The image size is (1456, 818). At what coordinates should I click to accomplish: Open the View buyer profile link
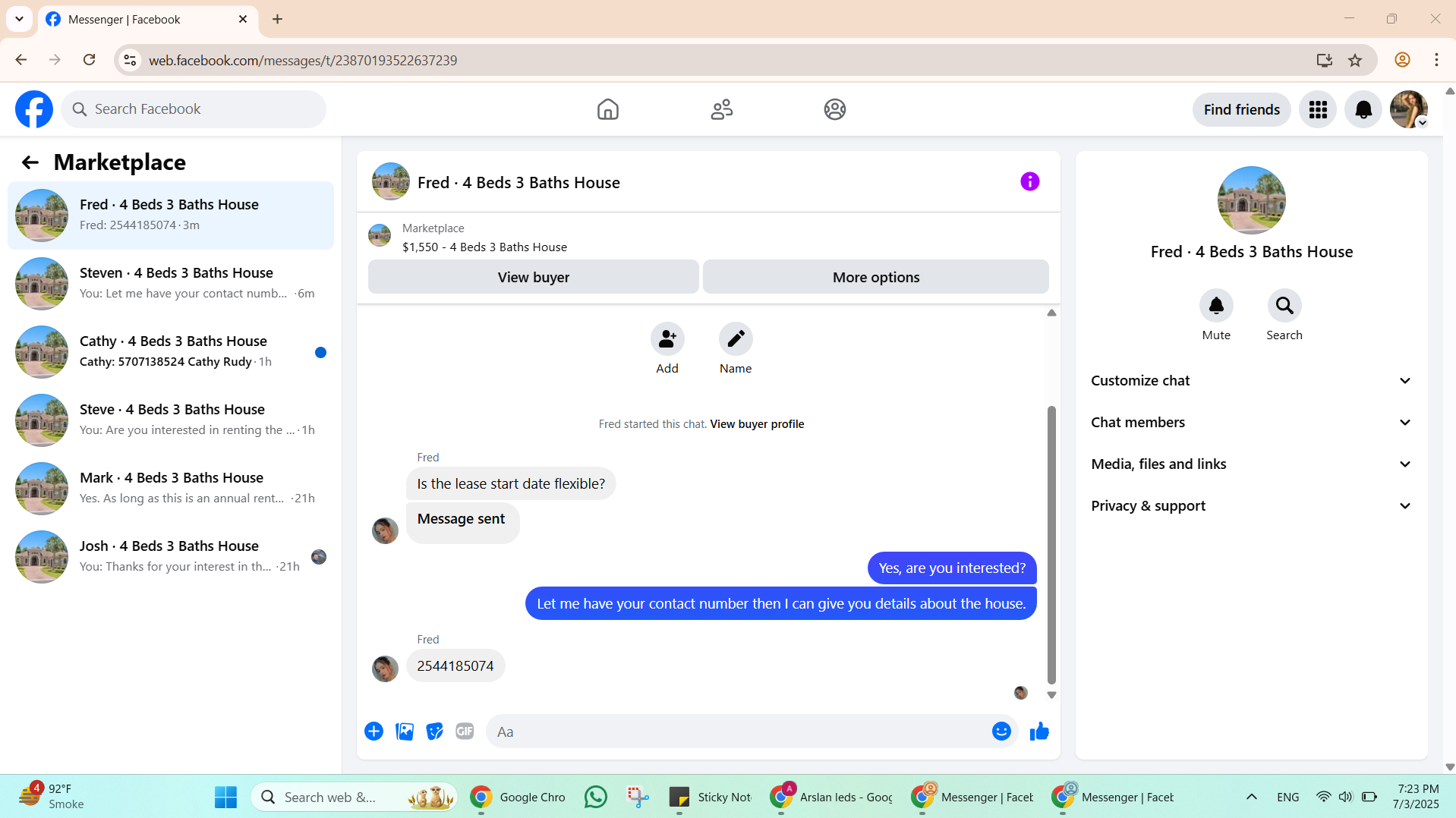pos(757,424)
